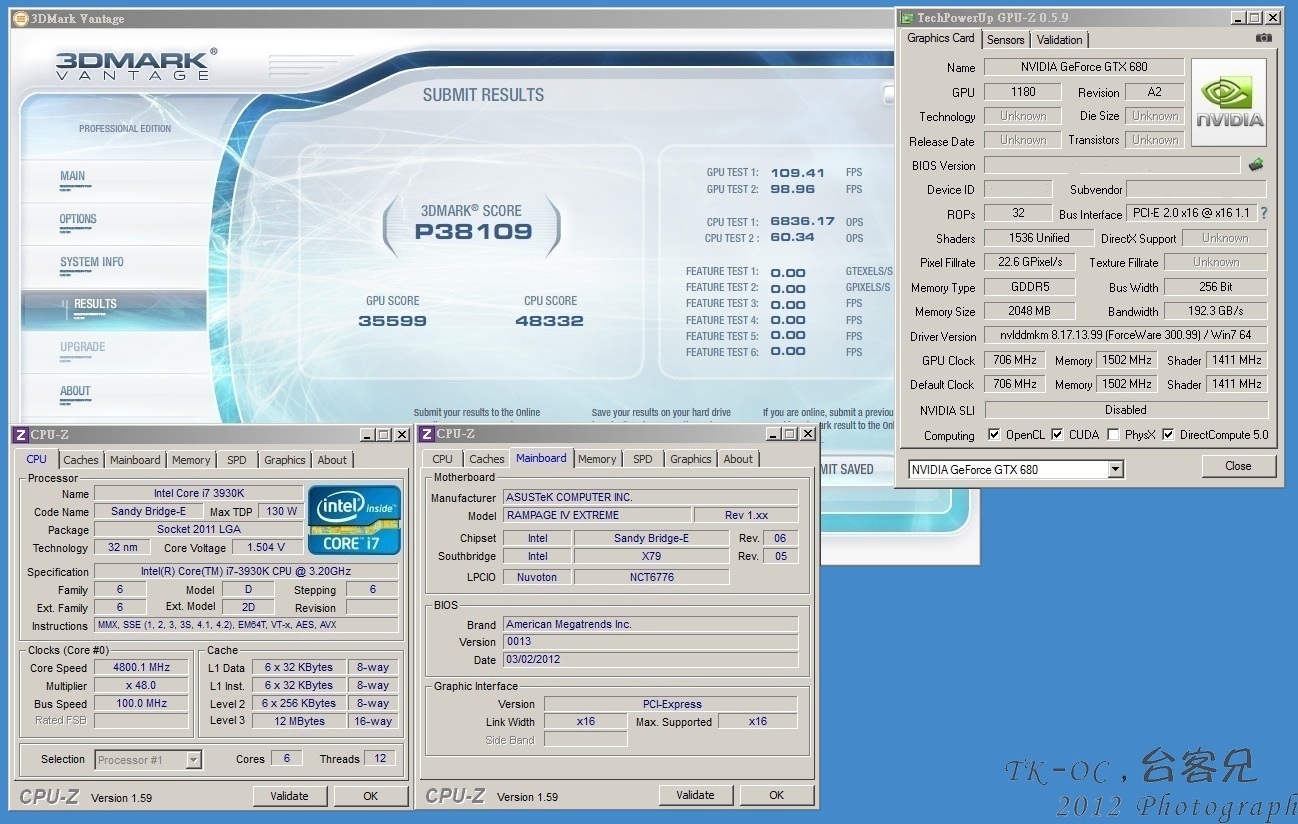Viewport: 1298px width, 824px height.
Task: Click the Intel Core i7 logo badge
Action: pos(354,520)
